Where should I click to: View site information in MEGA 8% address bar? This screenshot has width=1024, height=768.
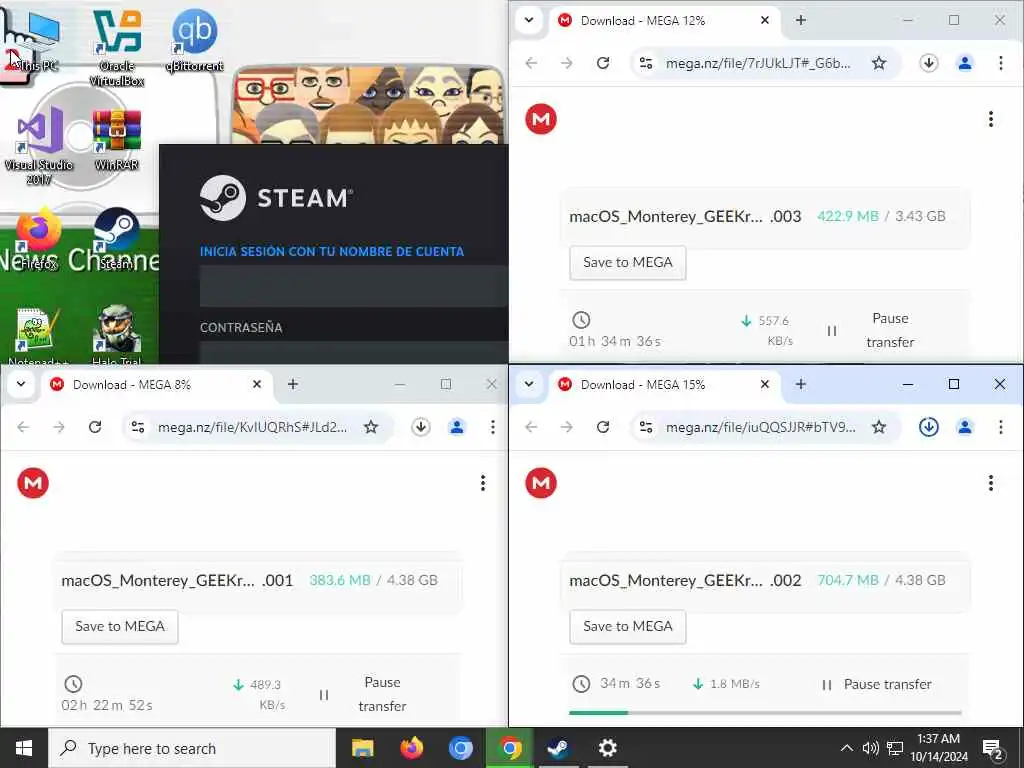tap(138, 427)
